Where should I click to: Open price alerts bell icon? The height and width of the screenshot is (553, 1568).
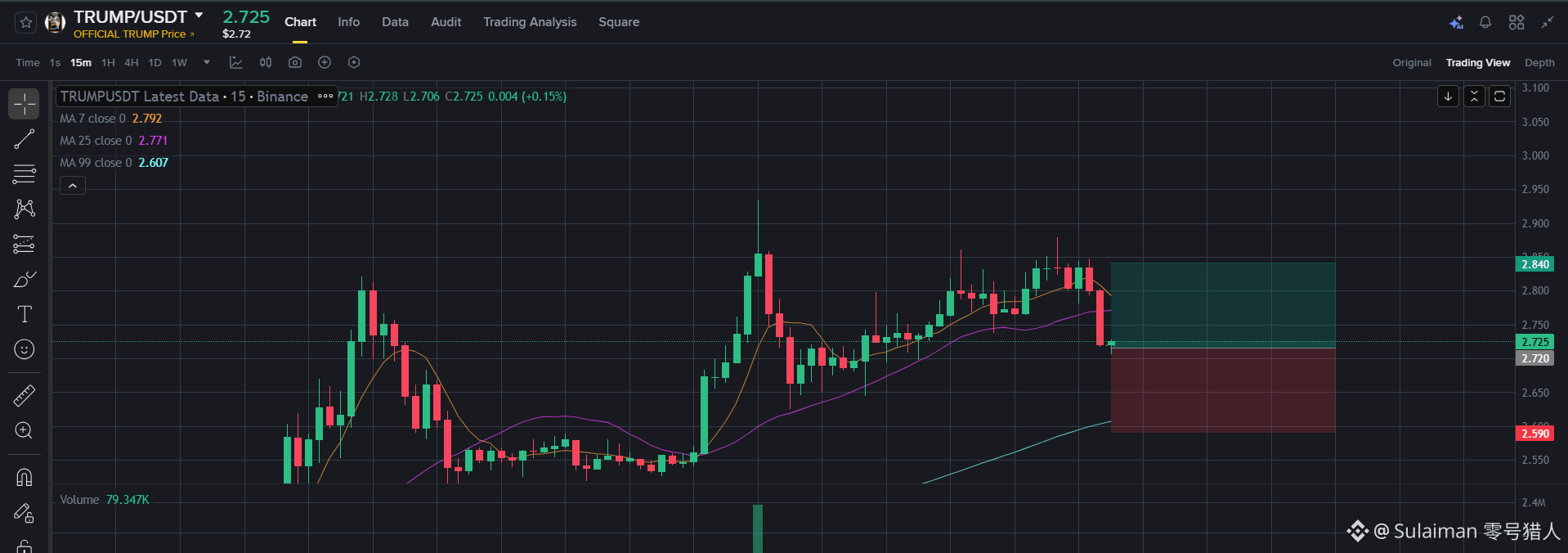[x=1485, y=23]
